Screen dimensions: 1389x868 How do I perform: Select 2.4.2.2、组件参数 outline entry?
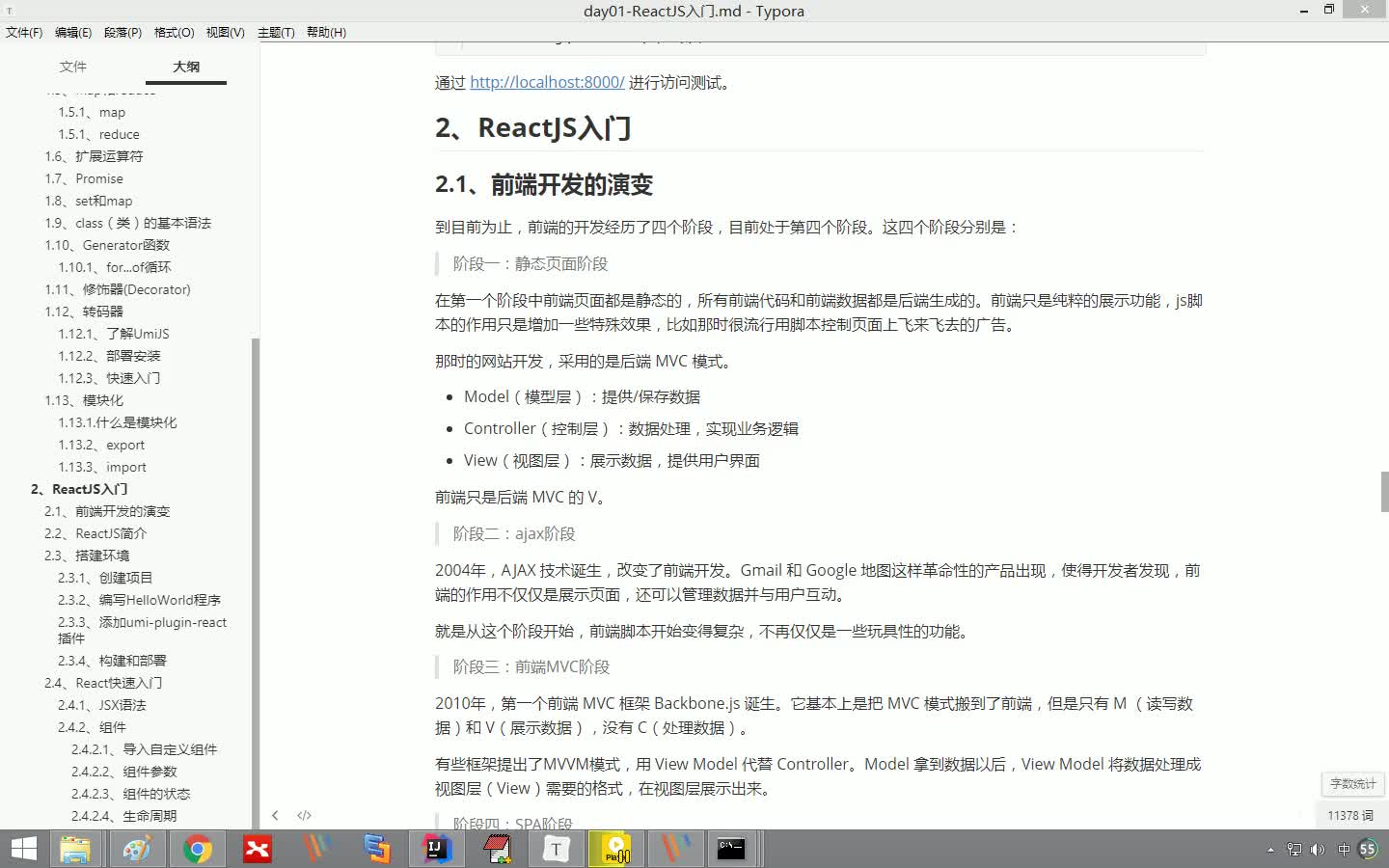coord(124,772)
